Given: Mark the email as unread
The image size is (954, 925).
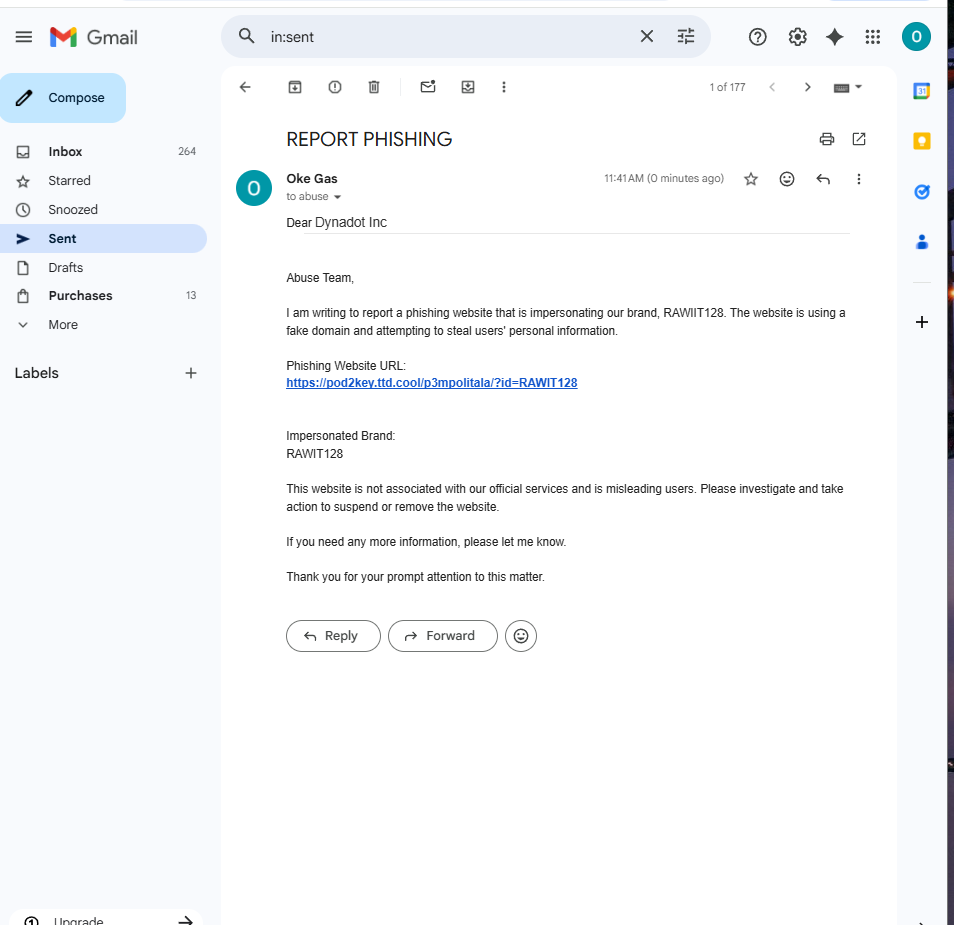Looking at the screenshot, I should click(428, 86).
